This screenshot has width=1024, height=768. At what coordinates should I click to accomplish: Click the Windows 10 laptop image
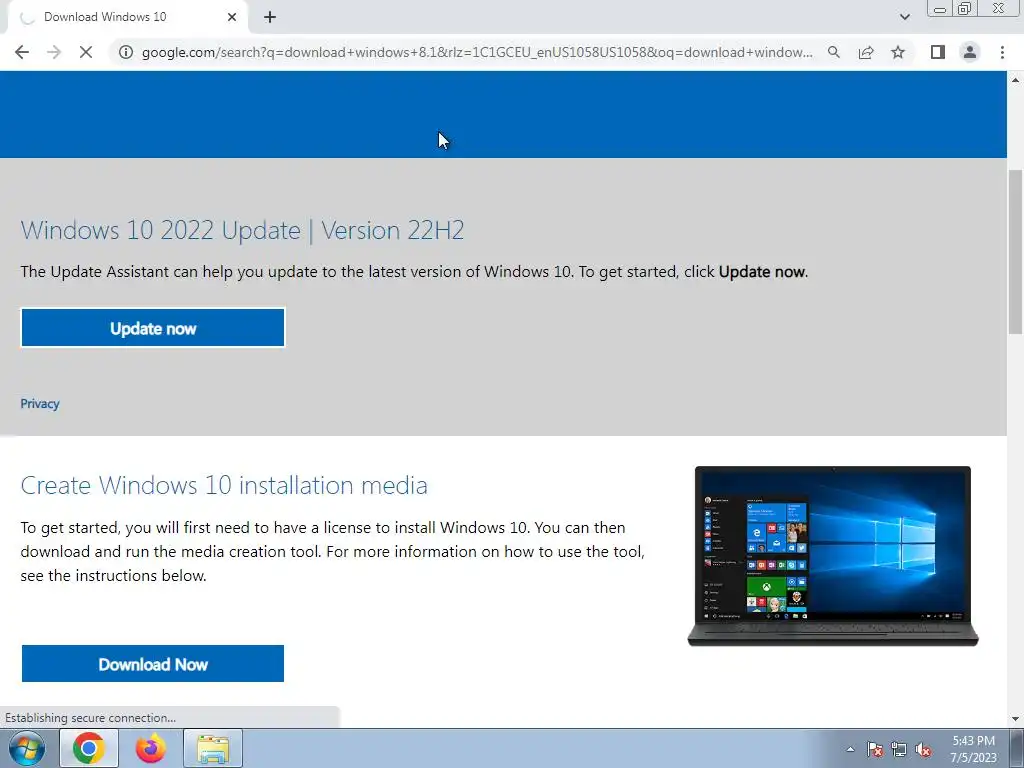tap(833, 556)
